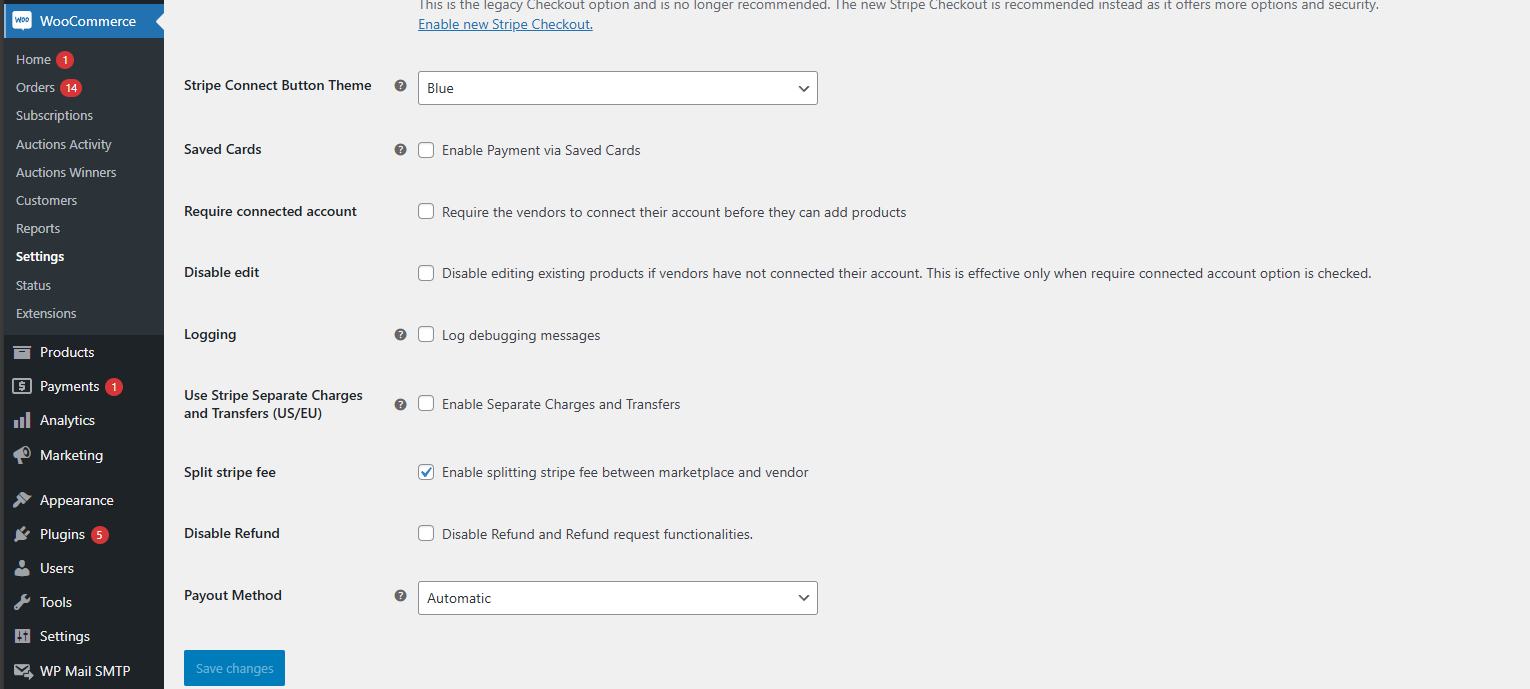1530x689 pixels.
Task: Go to Auctions Winners in sidebar
Action: pyautogui.click(x=66, y=172)
